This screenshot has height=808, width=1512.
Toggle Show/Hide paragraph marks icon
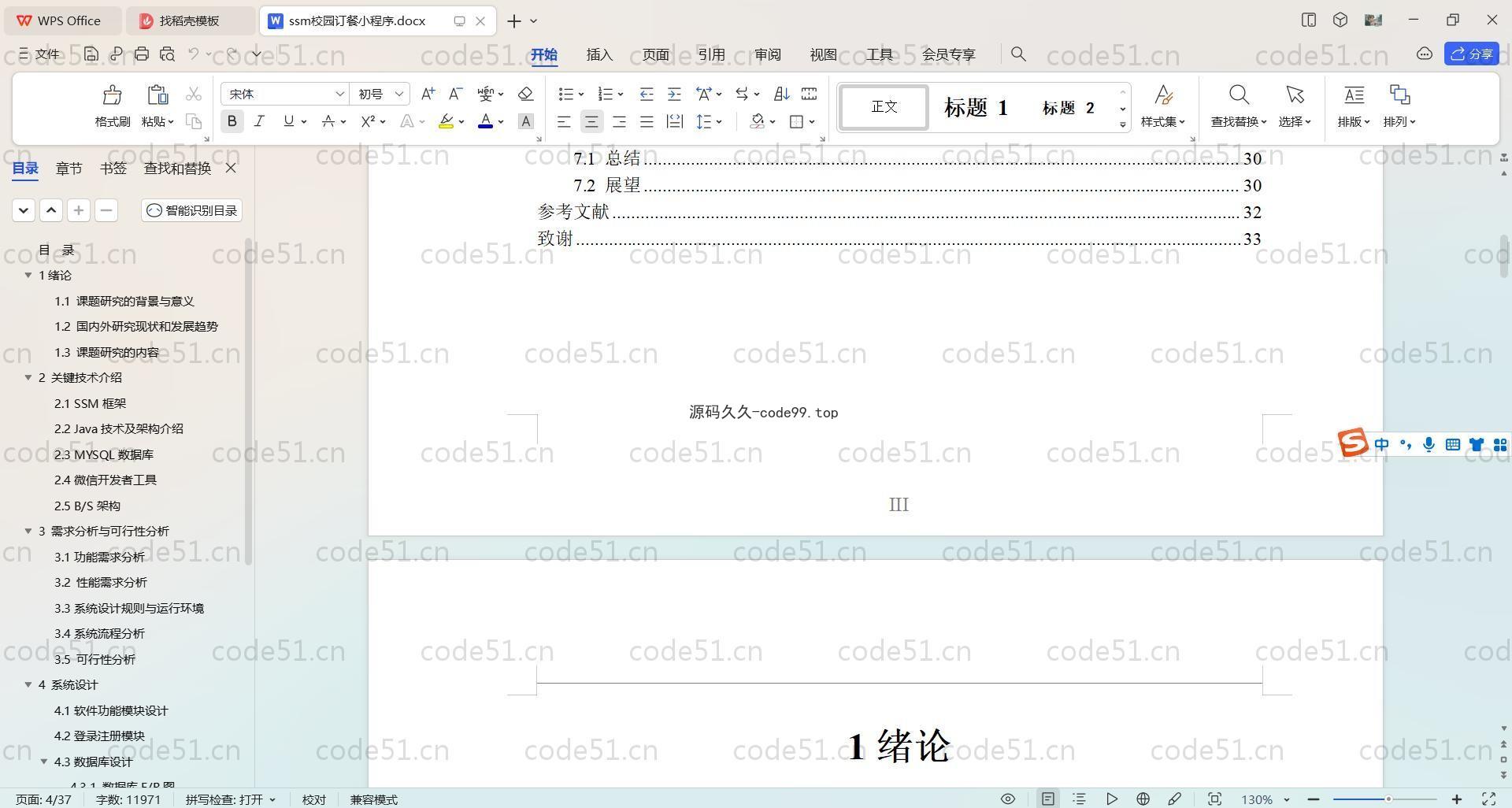point(741,94)
